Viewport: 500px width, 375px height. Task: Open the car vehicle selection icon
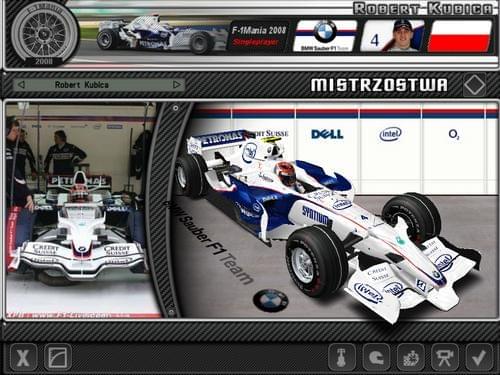click(x=411, y=357)
